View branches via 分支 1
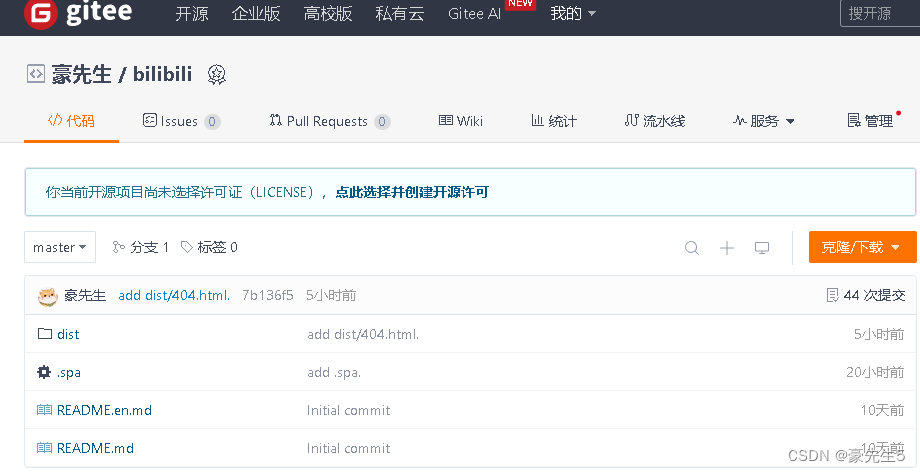920x473 pixels. [x=141, y=247]
